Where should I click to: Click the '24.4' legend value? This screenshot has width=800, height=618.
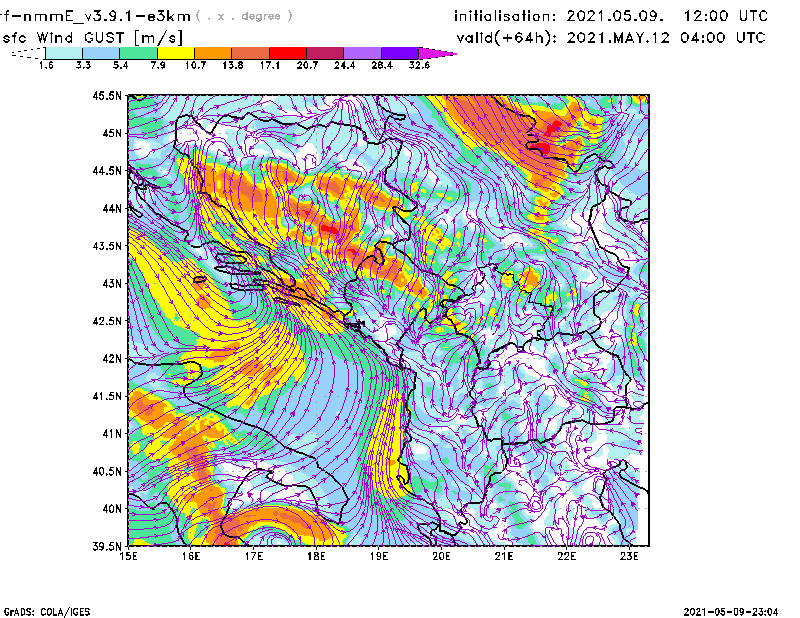tap(344, 65)
